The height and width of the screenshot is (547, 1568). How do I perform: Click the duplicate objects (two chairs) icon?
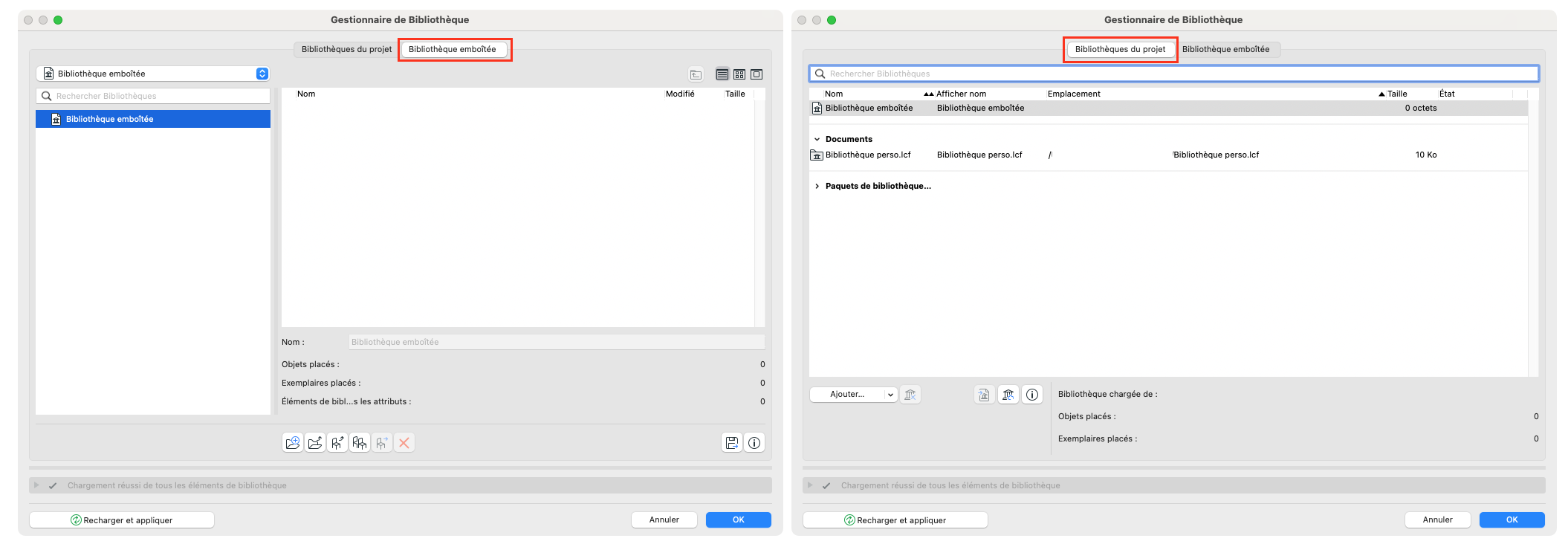click(360, 443)
